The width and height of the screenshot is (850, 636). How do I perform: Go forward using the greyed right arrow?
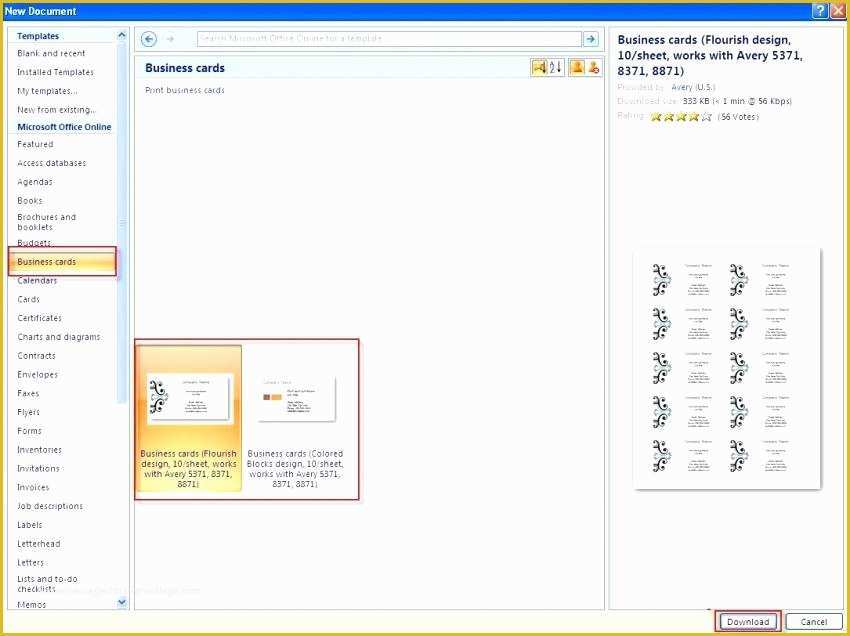click(x=170, y=39)
